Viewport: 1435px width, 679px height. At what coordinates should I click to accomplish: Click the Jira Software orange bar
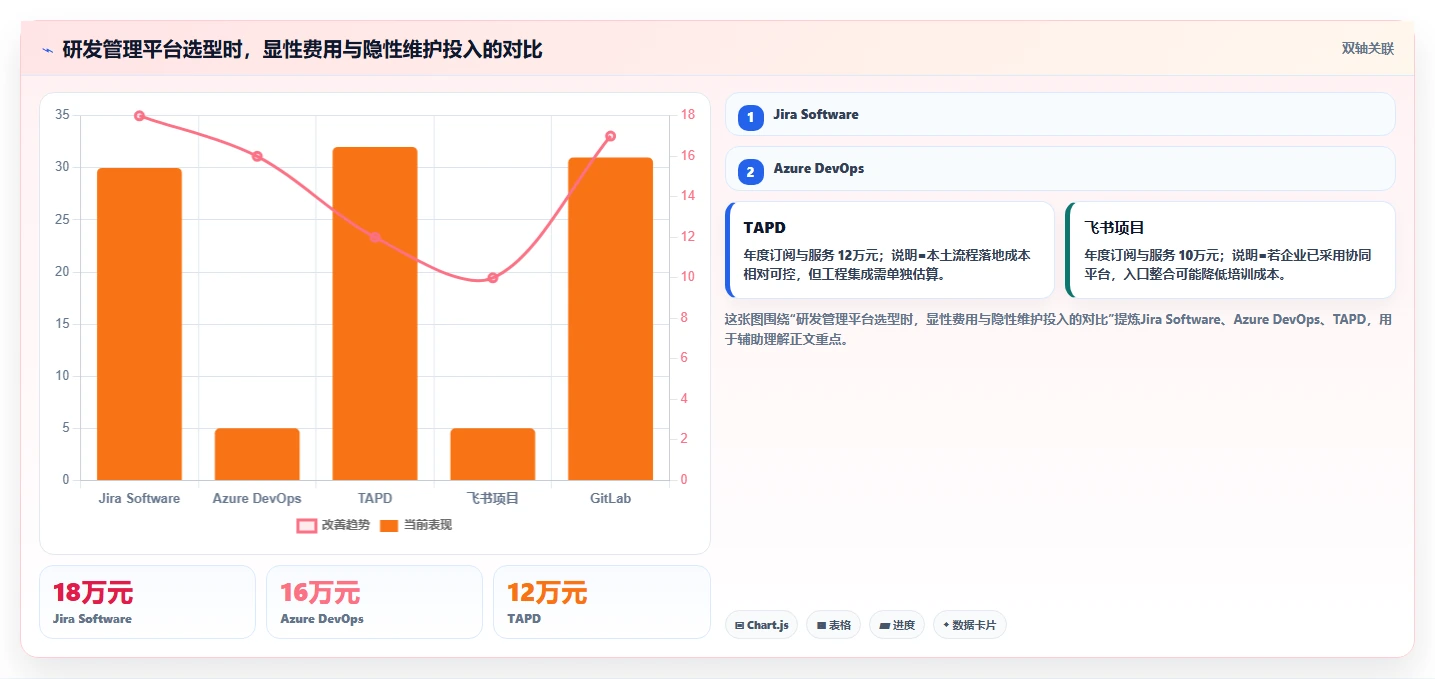139,324
